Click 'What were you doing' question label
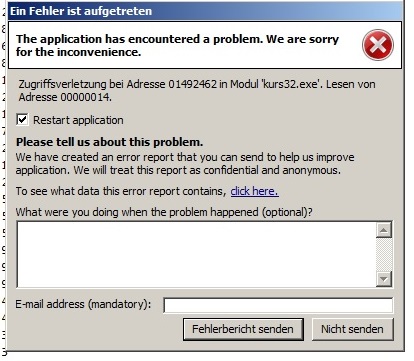 pos(164,212)
